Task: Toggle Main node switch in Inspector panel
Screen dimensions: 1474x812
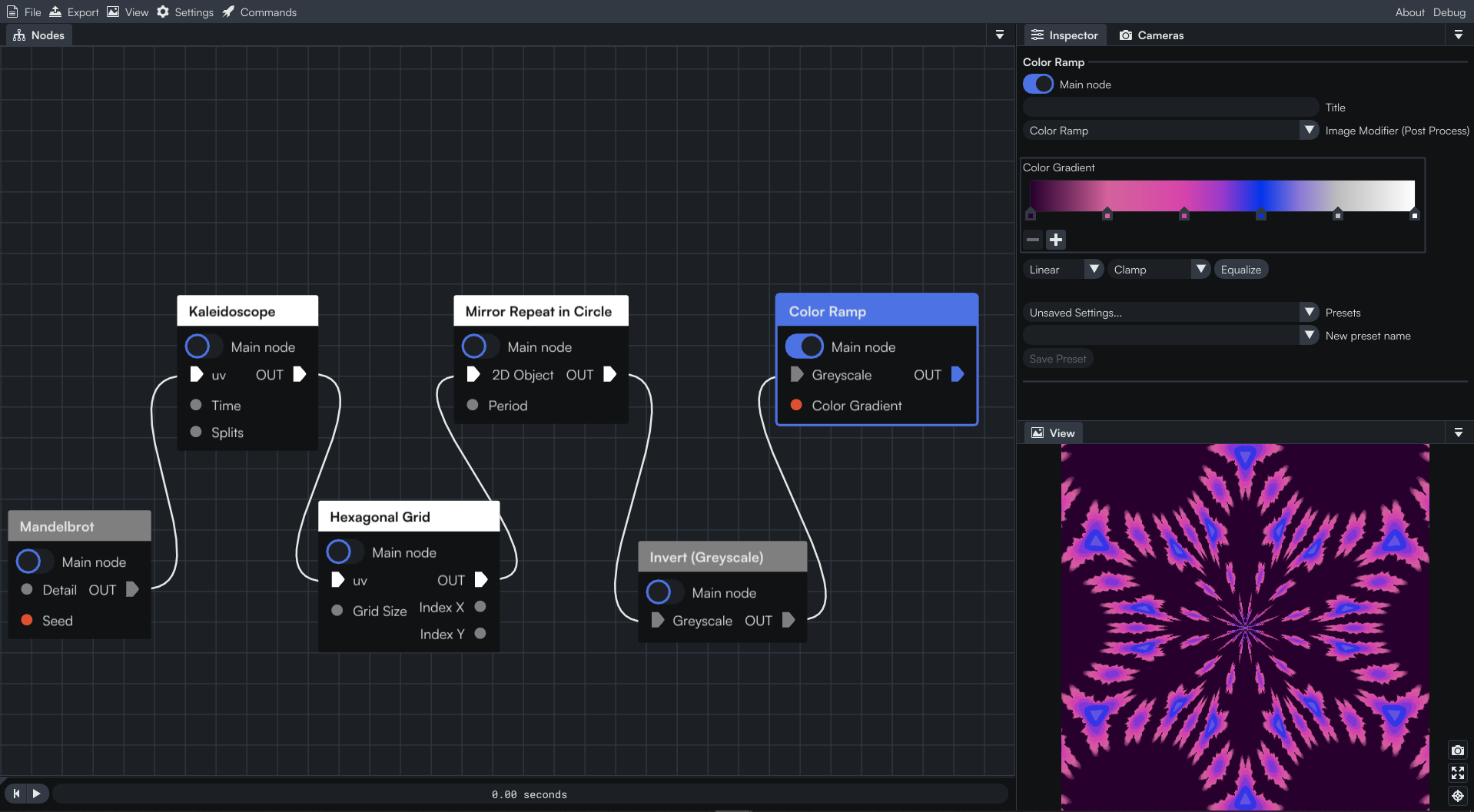Action: 1038,85
